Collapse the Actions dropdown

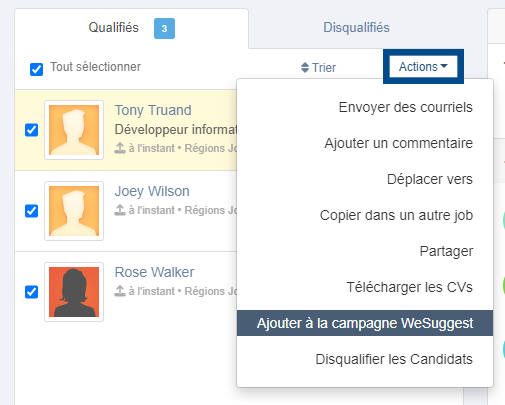coord(423,67)
